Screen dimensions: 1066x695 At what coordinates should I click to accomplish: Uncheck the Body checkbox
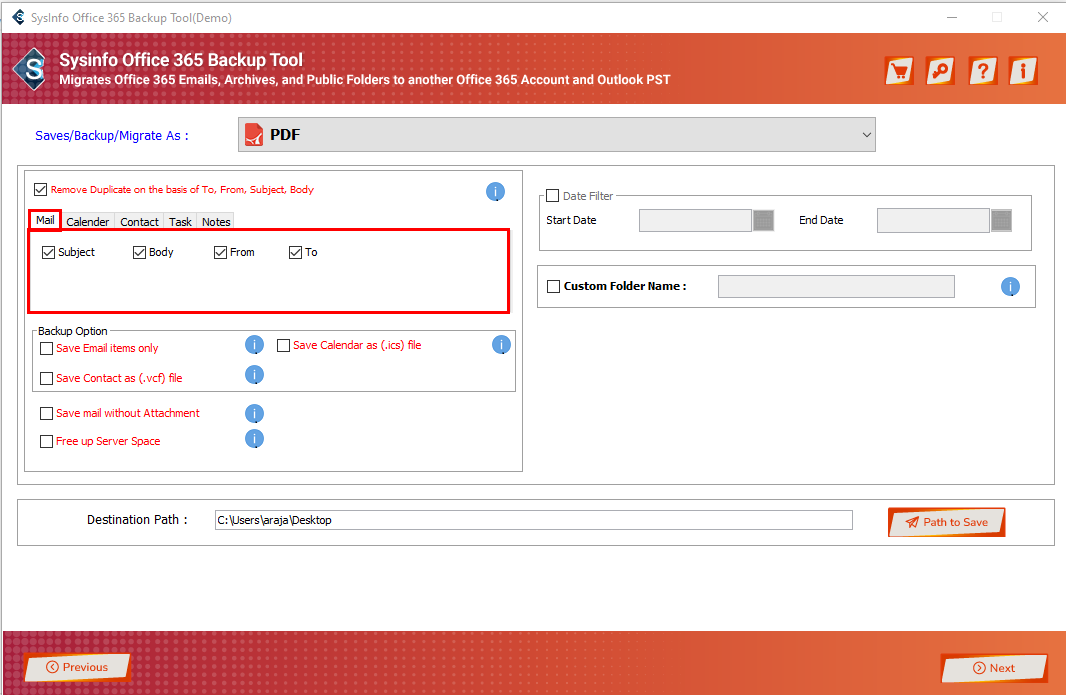139,252
